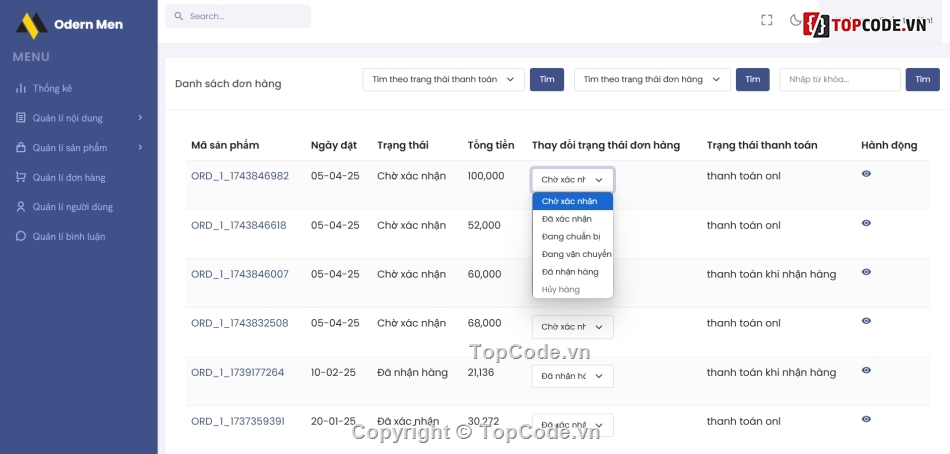This screenshot has height=454, width=950.
Task: Click eye icon for order ORD_1_1739177264
Action: (866, 370)
